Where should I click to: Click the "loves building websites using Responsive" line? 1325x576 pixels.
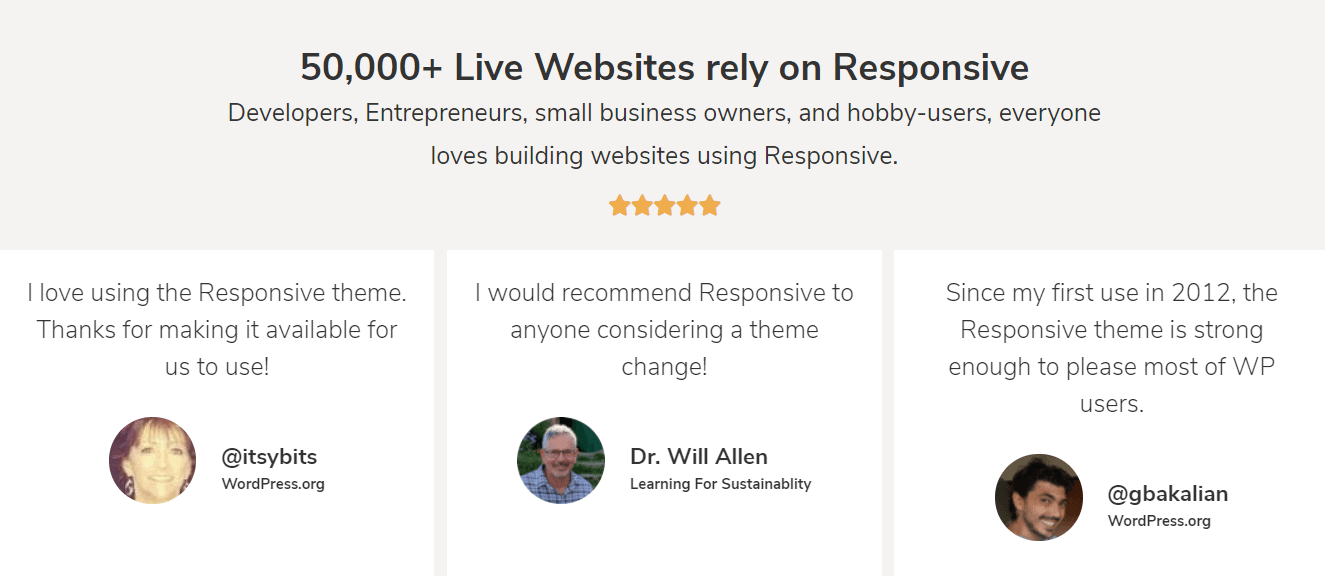click(664, 156)
